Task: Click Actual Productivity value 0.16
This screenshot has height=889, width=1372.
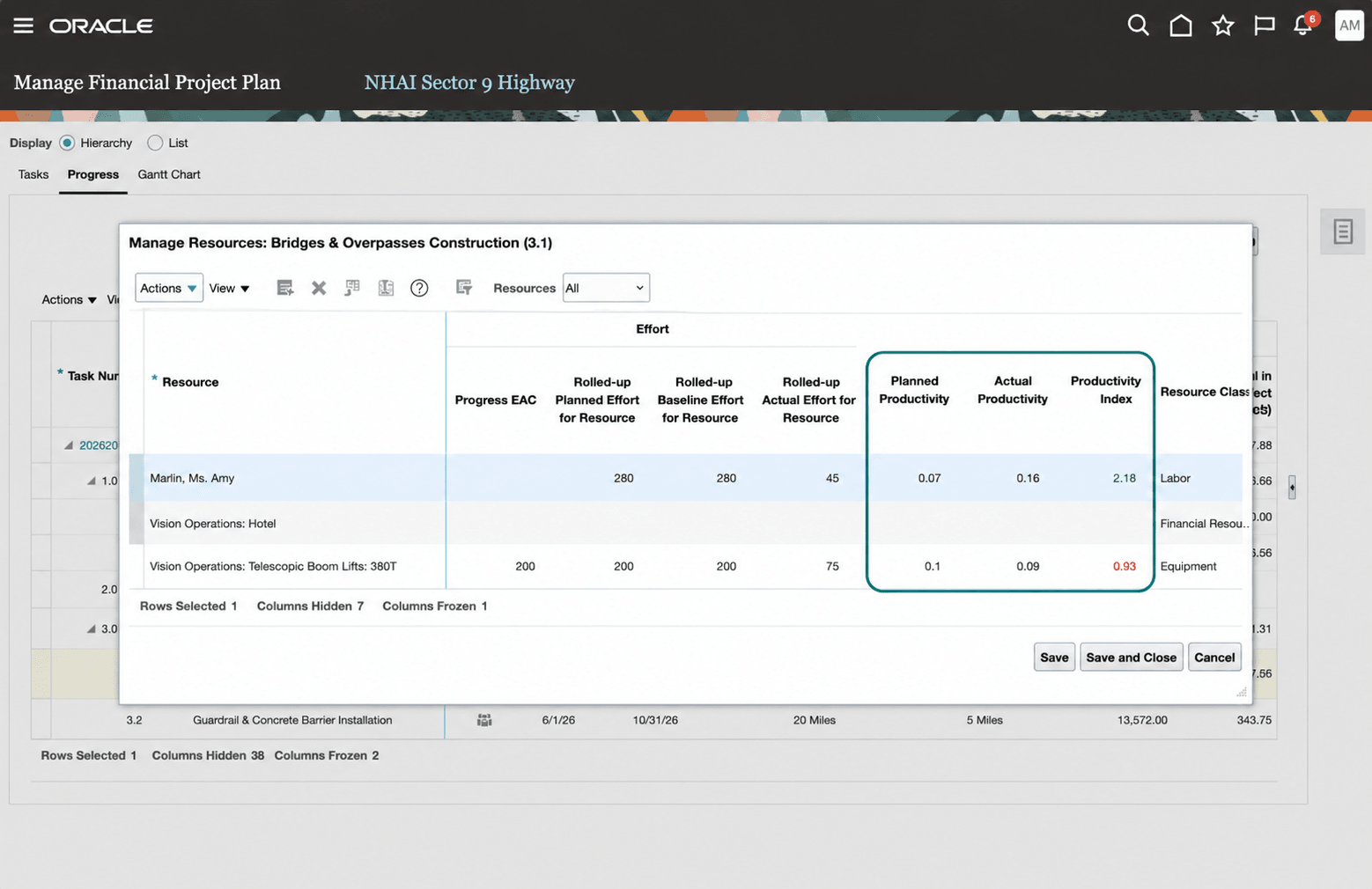Action: click(x=1028, y=478)
